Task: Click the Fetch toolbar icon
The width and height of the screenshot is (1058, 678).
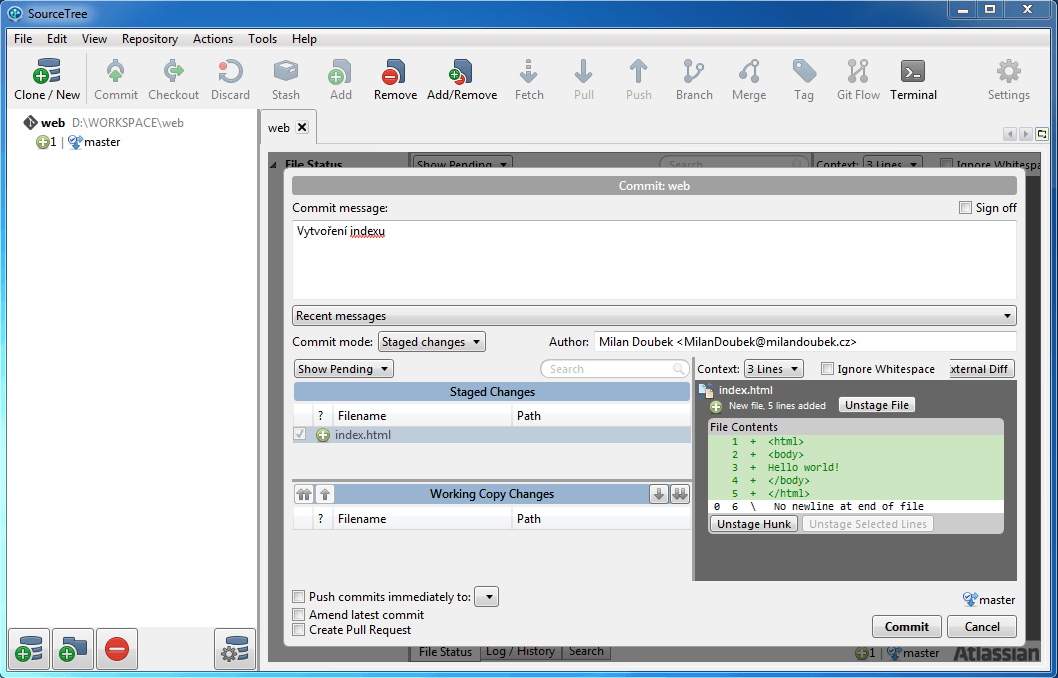Action: pyautogui.click(x=529, y=79)
